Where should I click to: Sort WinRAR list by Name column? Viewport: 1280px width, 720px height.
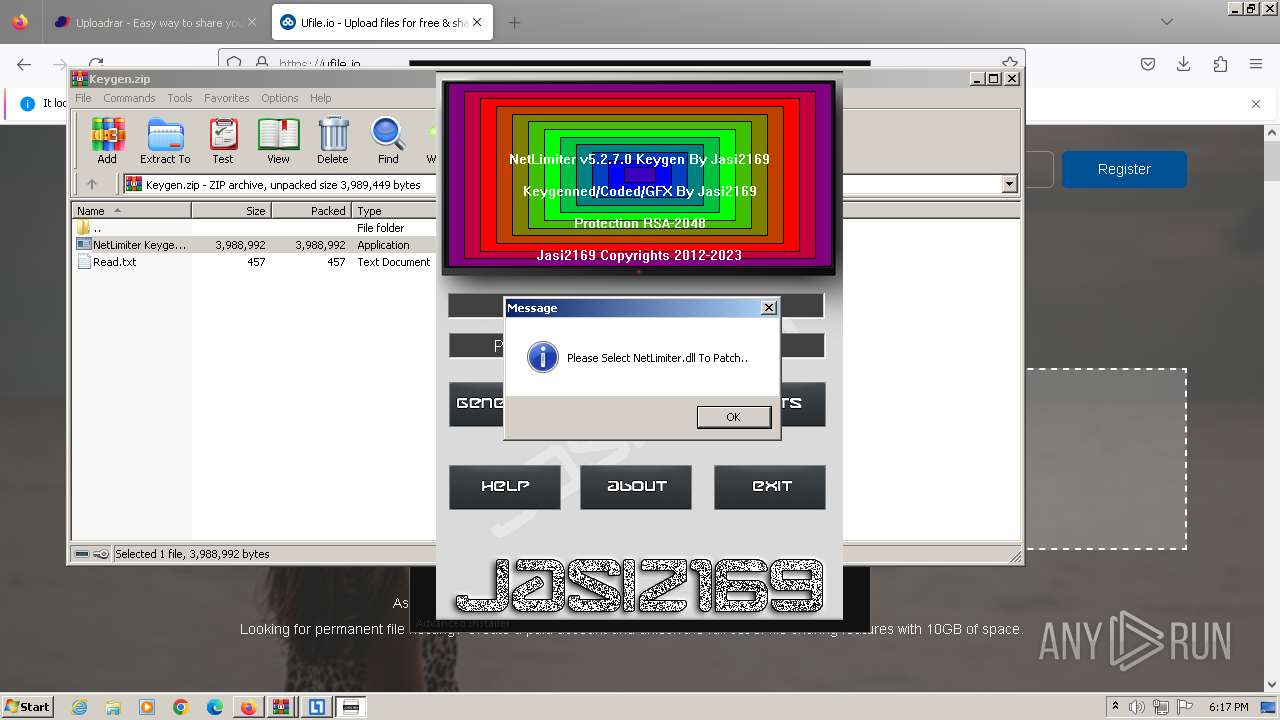(x=131, y=210)
